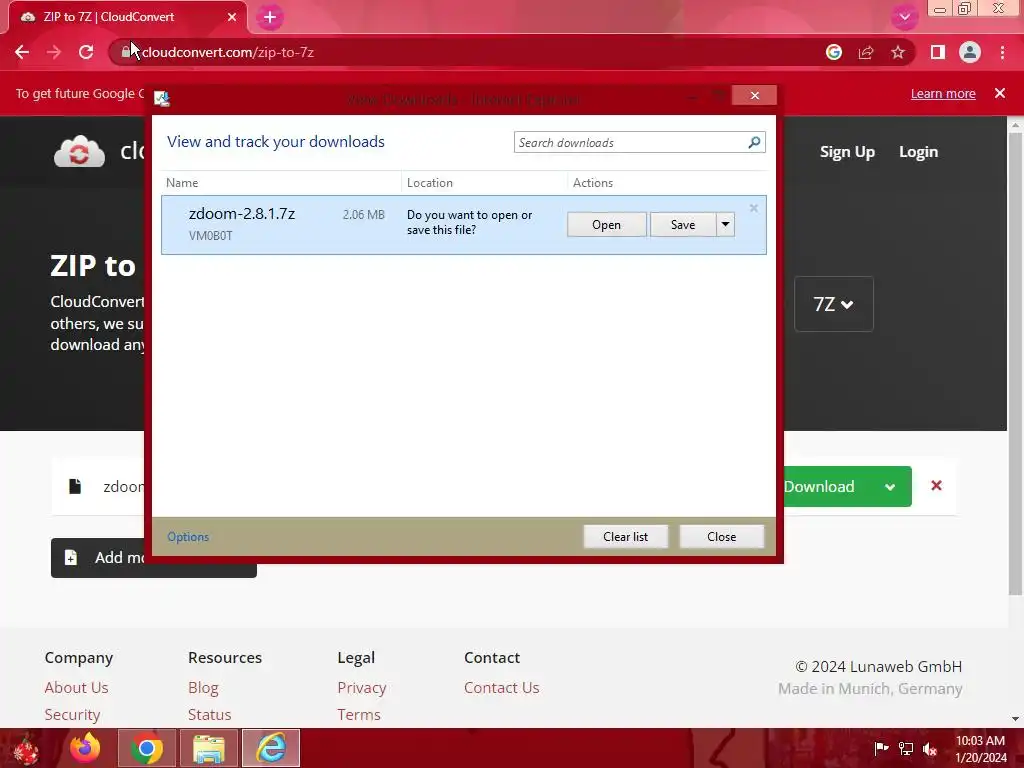Image resolution: width=1024 pixels, height=768 pixels.
Task: Click the address bar URL
Action: click(x=228, y=52)
